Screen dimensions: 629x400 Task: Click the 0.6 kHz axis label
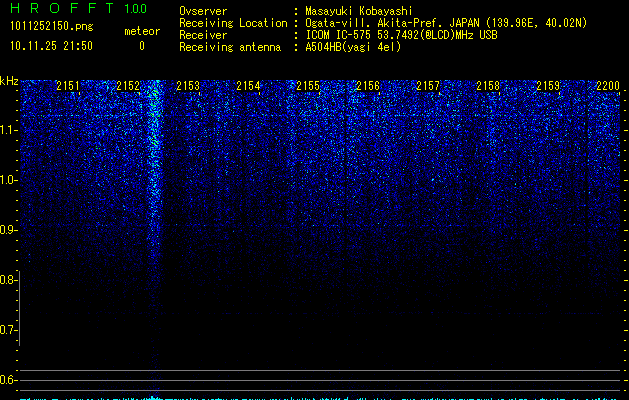click(x=8, y=380)
